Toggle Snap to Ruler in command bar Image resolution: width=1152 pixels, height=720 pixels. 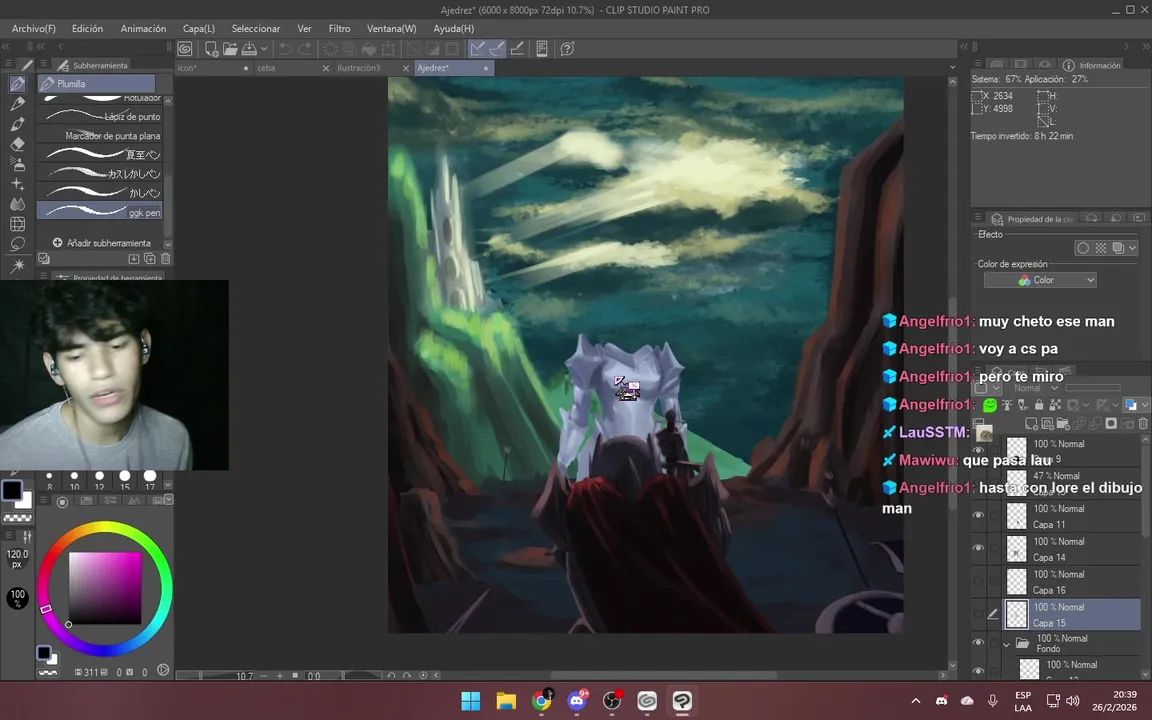(478, 49)
